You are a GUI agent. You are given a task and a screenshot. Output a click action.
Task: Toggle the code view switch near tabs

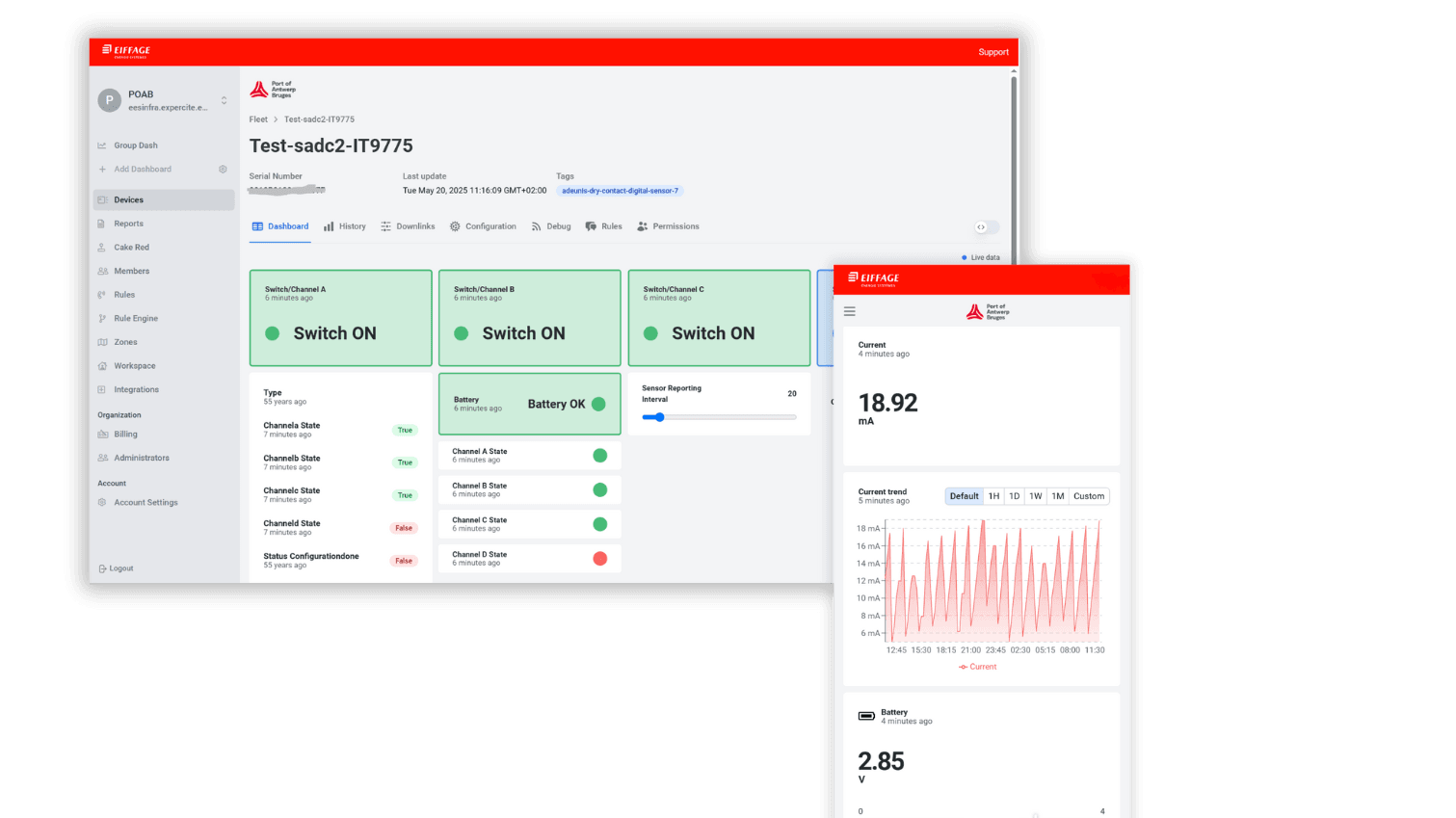[x=986, y=227]
